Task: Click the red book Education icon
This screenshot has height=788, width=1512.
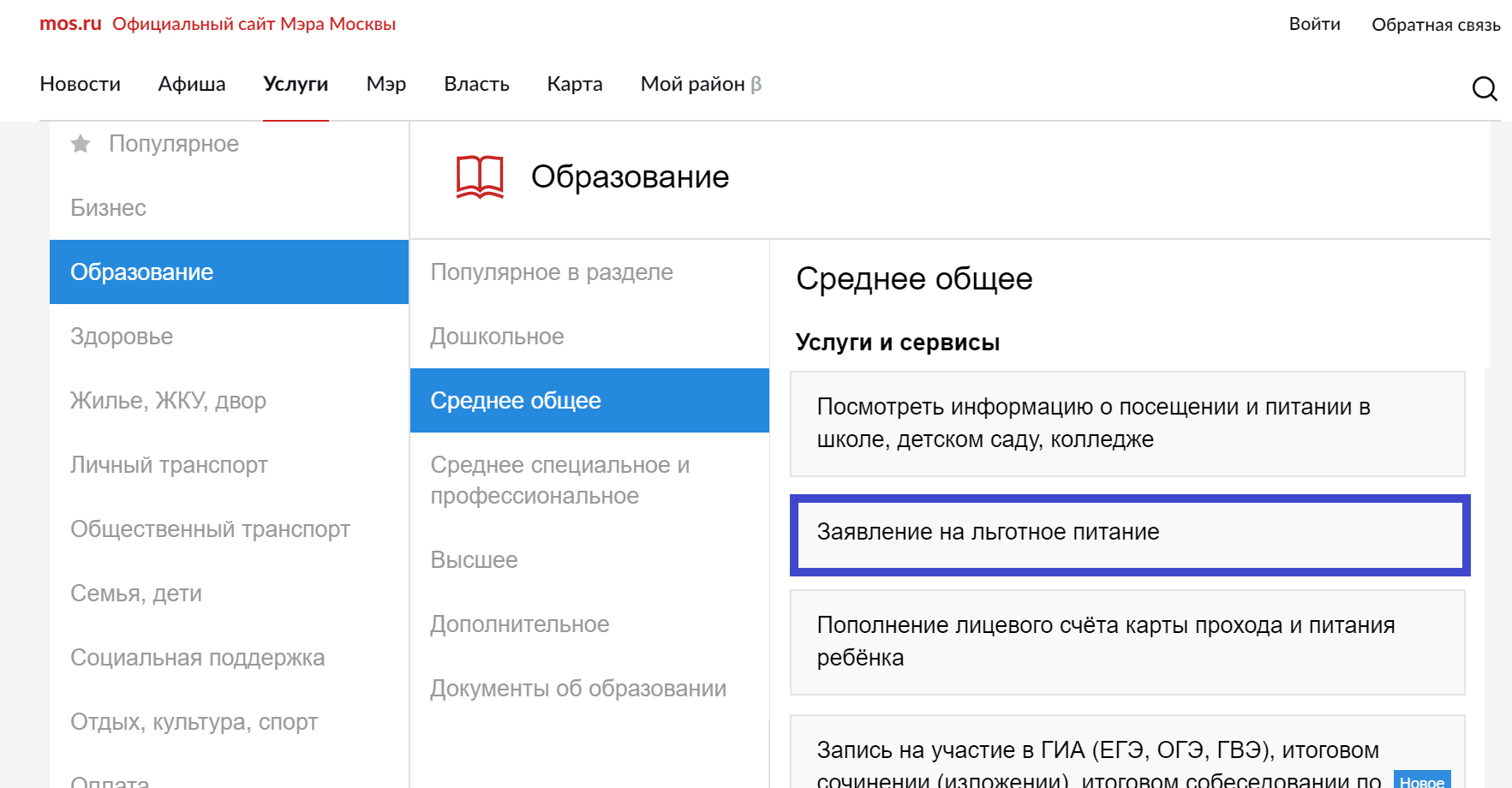Action: (480, 177)
